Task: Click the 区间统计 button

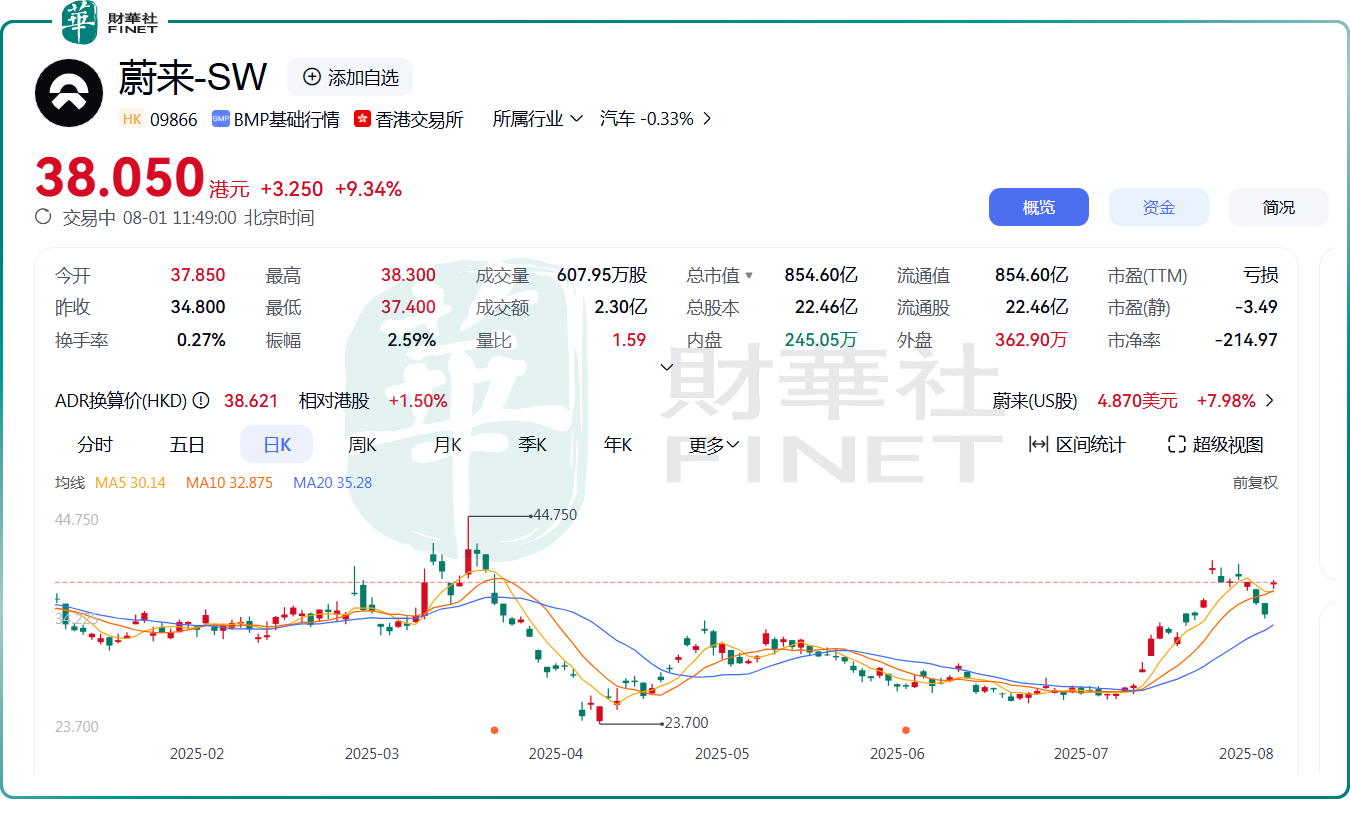Action: [x=1077, y=445]
